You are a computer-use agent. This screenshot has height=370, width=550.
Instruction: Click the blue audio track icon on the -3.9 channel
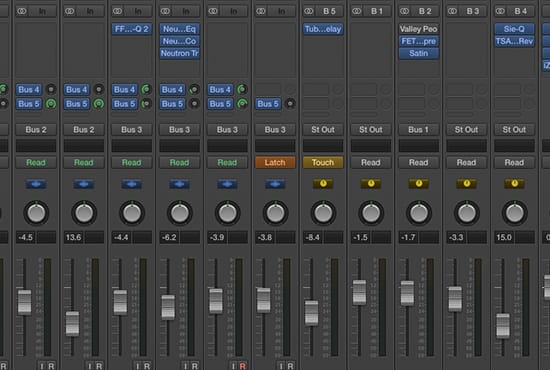(x=227, y=184)
